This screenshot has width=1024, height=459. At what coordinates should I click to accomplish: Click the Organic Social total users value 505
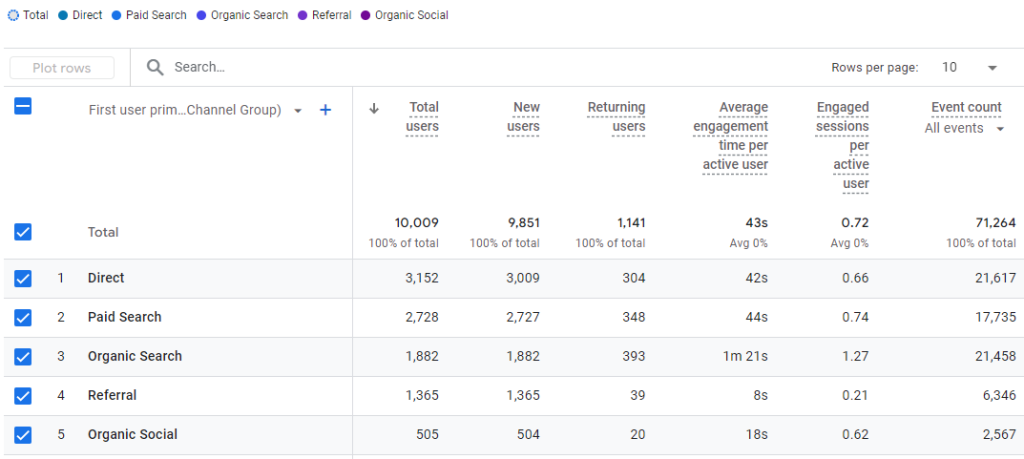pos(428,435)
